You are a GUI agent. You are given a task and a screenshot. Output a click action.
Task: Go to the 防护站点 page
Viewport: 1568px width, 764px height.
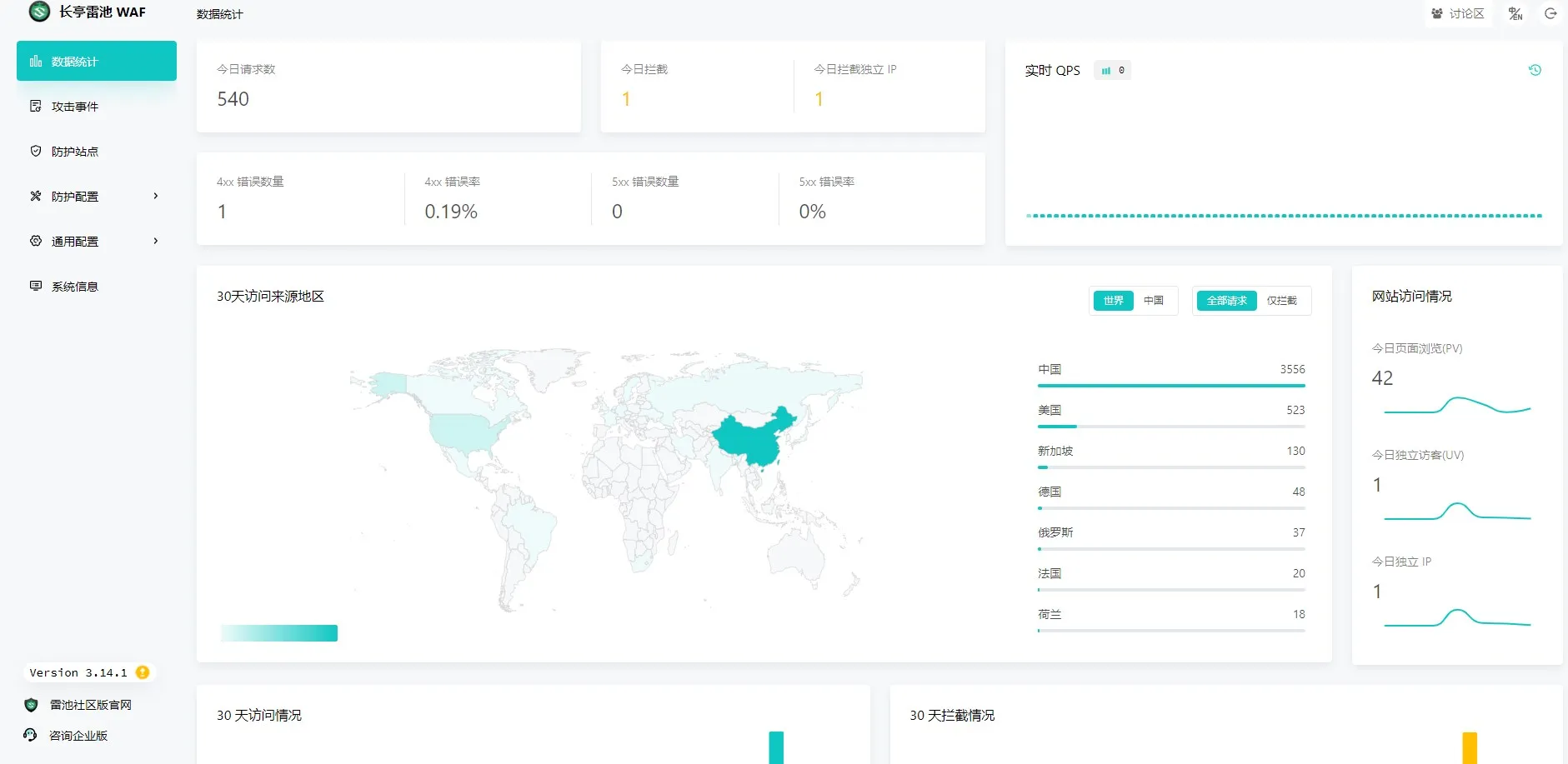[75, 152]
